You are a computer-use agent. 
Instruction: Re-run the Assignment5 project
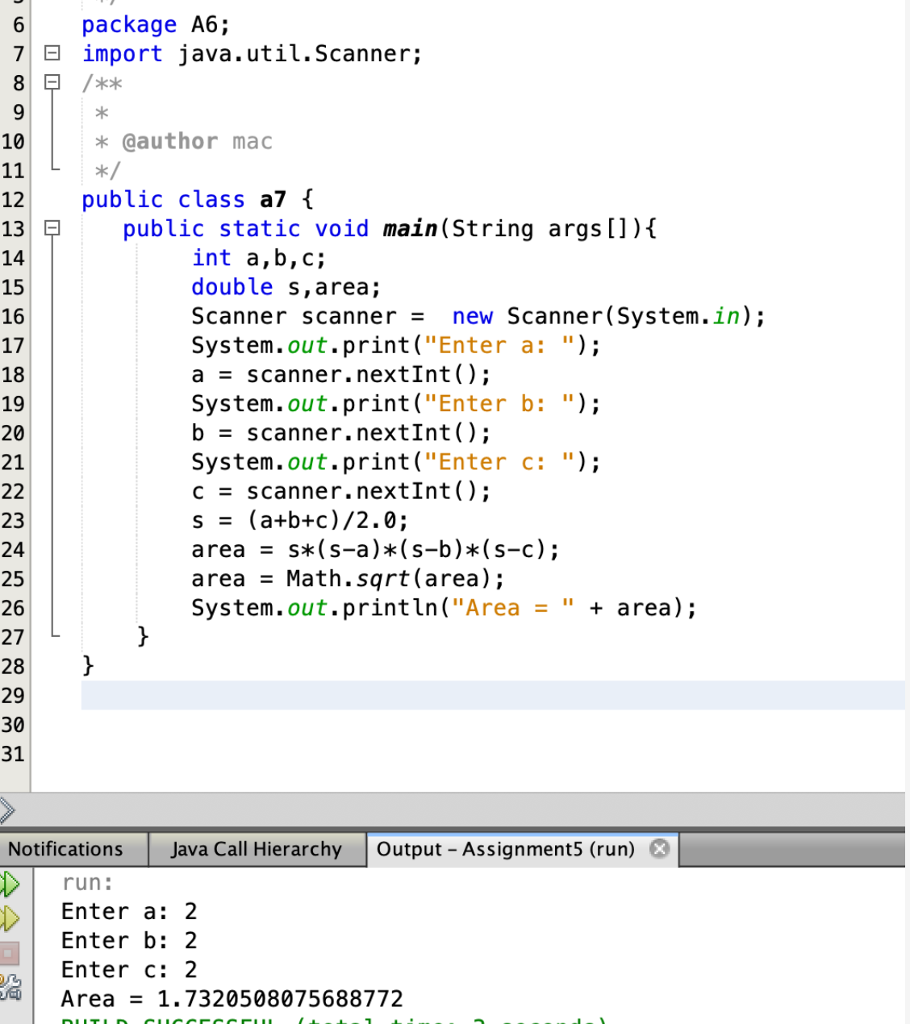pyautogui.click(x=8, y=882)
